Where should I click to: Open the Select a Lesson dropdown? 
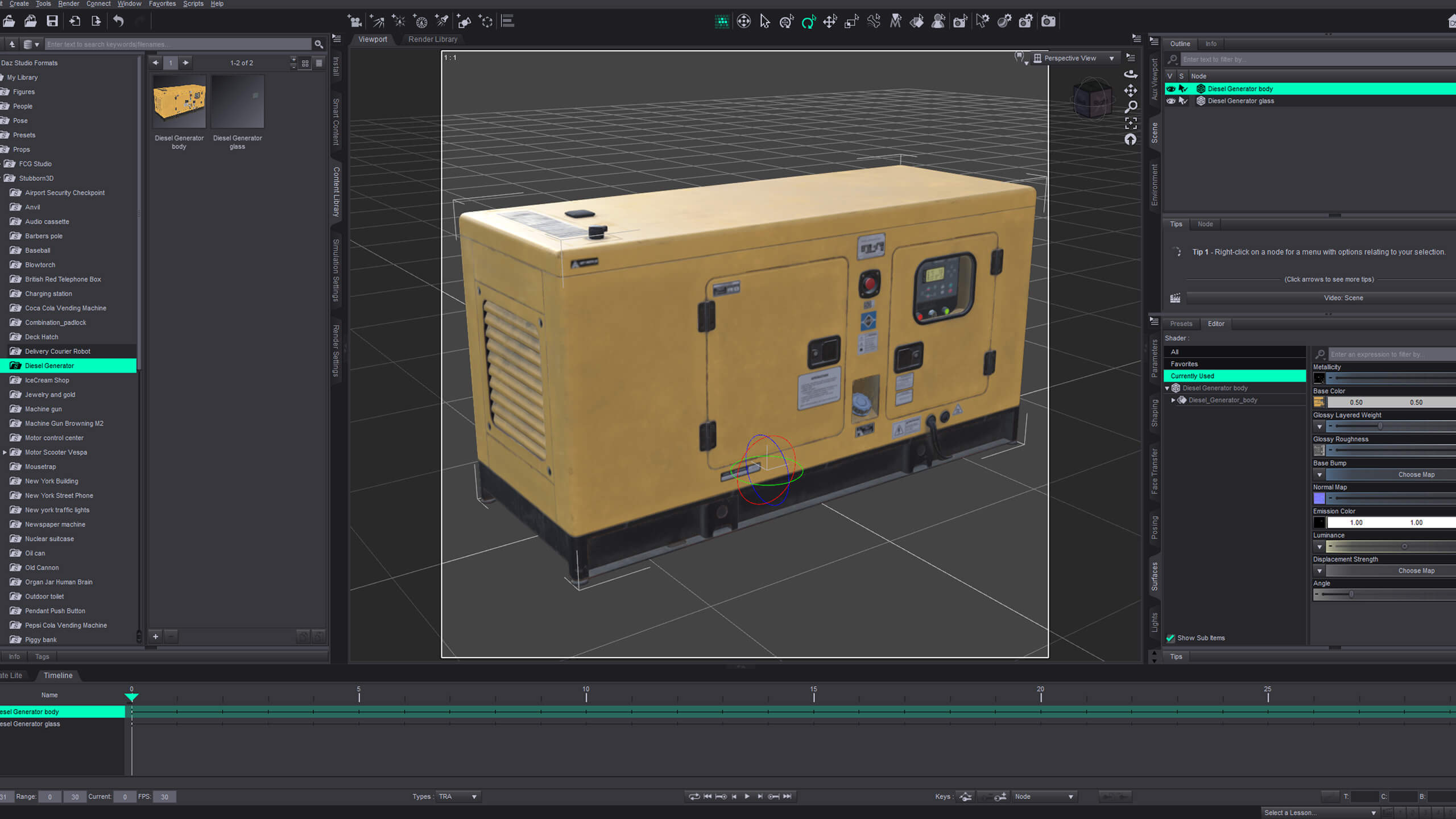[x=1320, y=813]
